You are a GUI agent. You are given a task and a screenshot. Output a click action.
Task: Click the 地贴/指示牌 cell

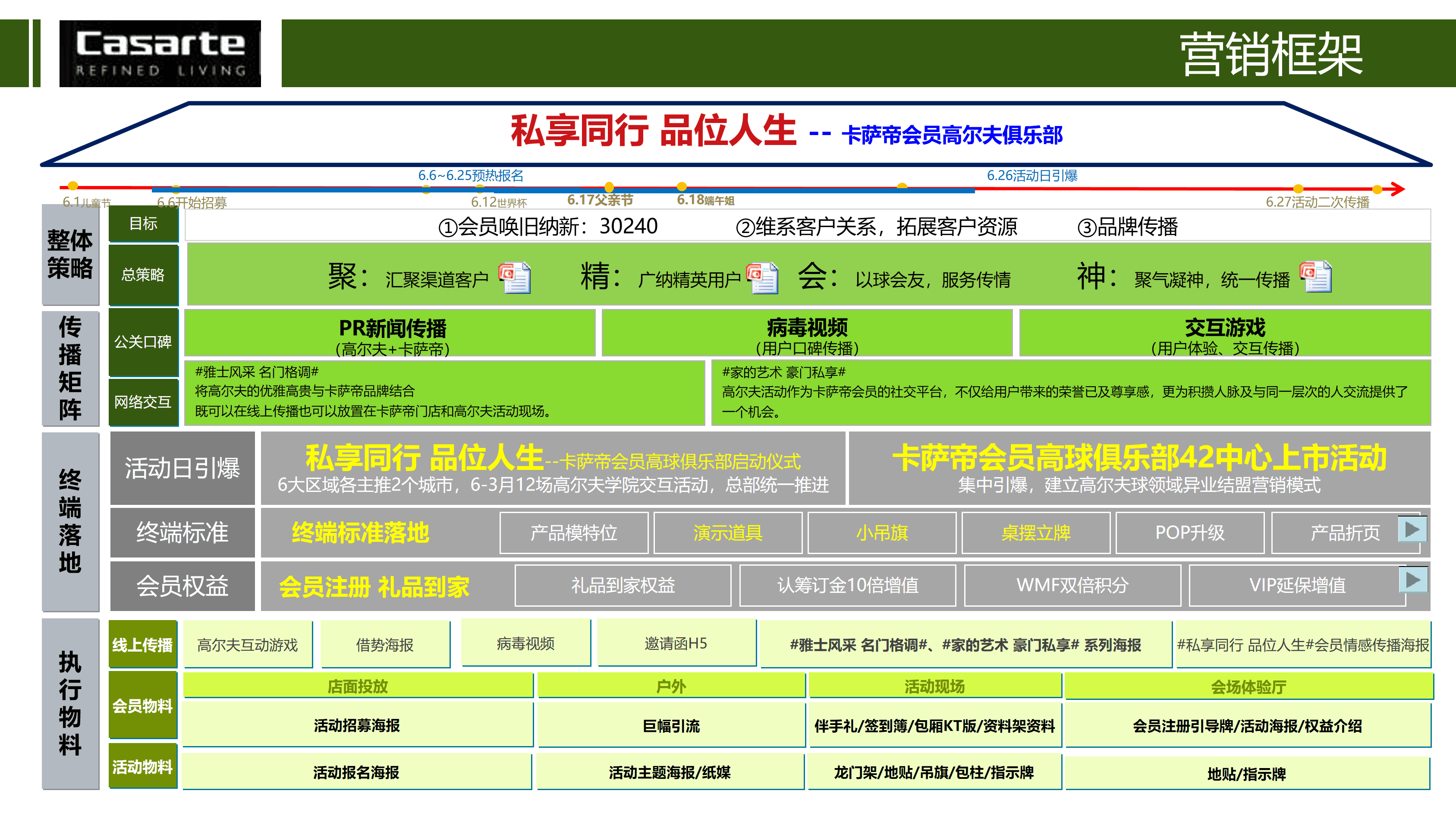click(1248, 773)
